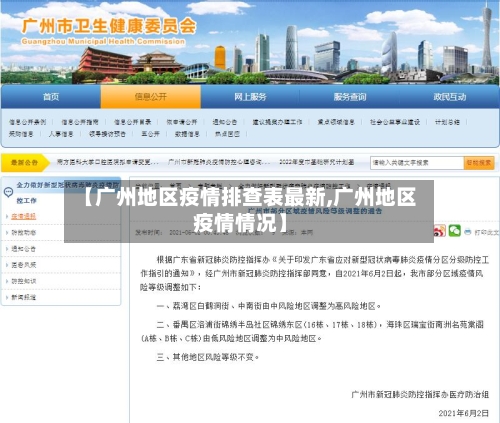Click the 依申请公开 sub-navigation link
Screen dimensions: 500x423
pos(182,122)
